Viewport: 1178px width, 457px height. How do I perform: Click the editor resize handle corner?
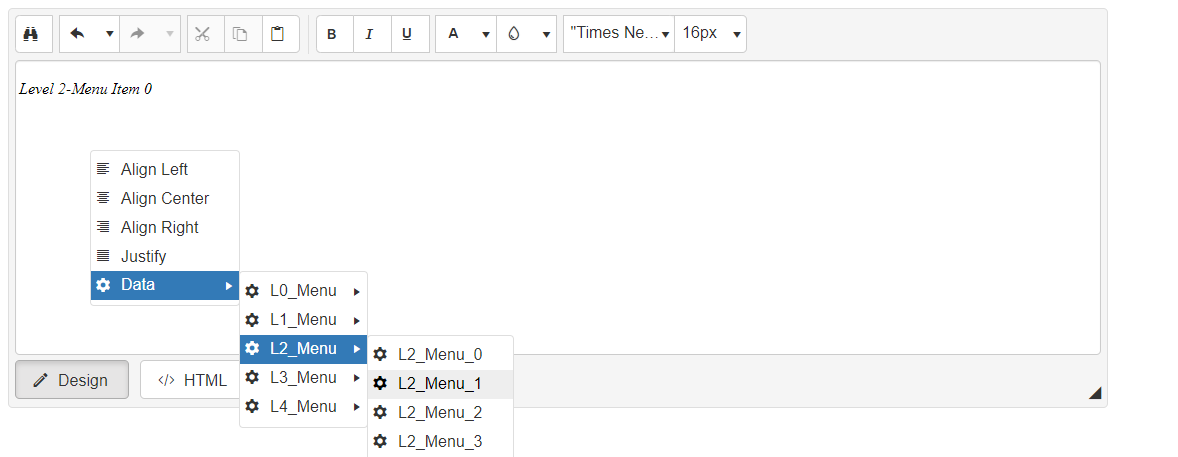pos(1095,394)
